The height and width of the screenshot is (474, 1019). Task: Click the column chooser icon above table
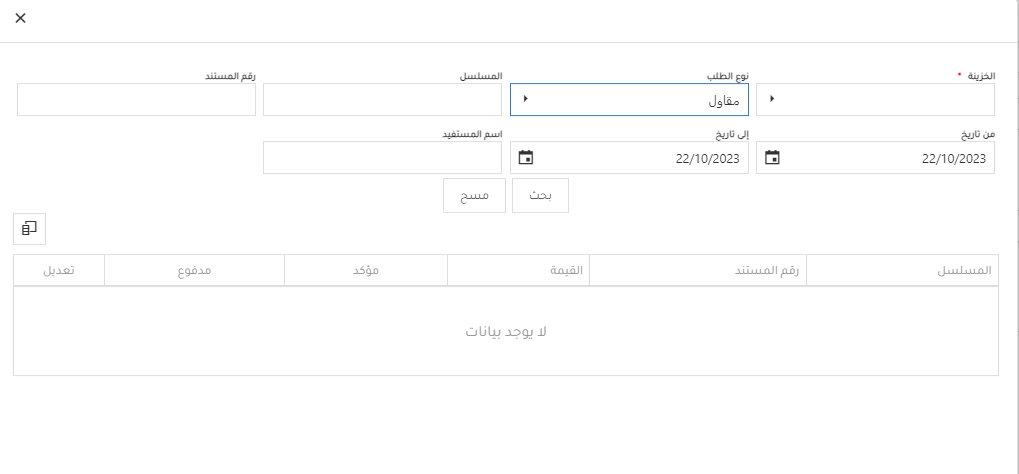[30, 228]
